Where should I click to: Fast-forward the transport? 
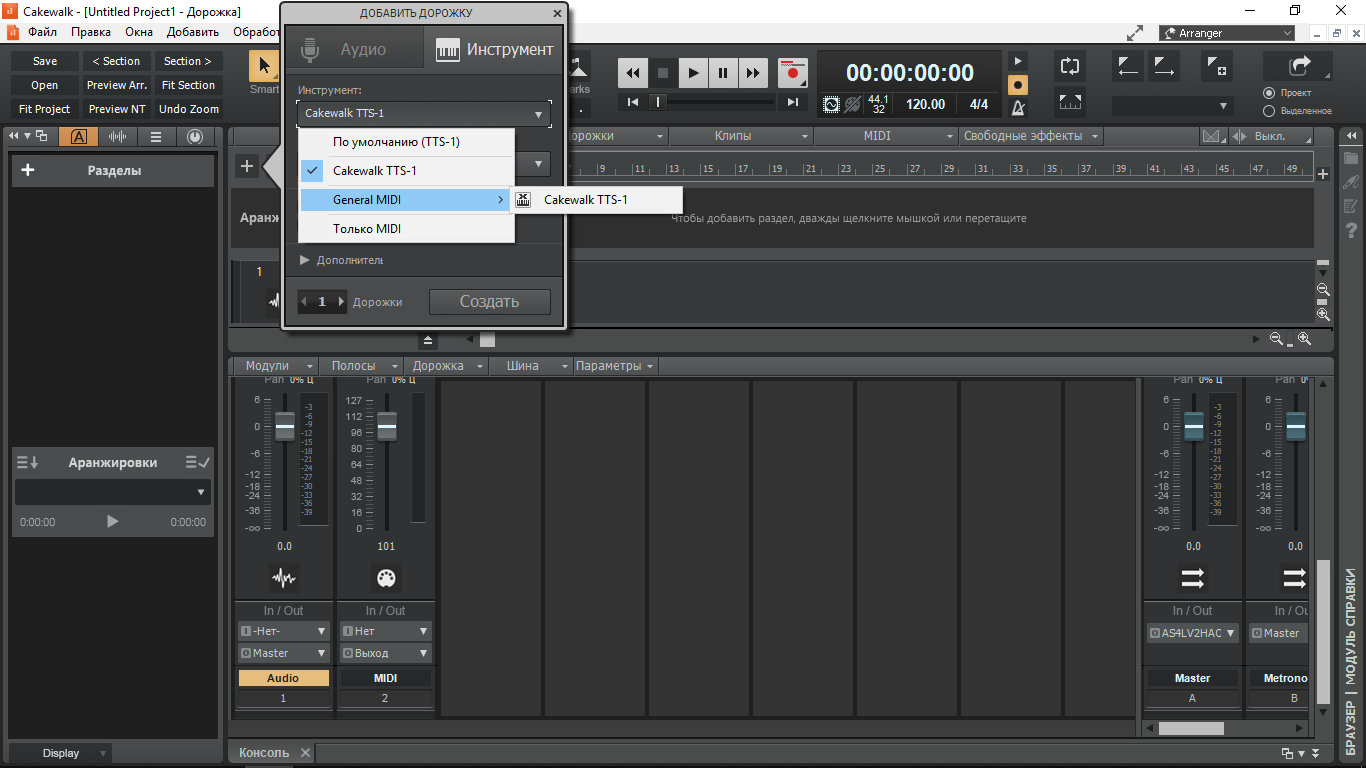click(753, 73)
